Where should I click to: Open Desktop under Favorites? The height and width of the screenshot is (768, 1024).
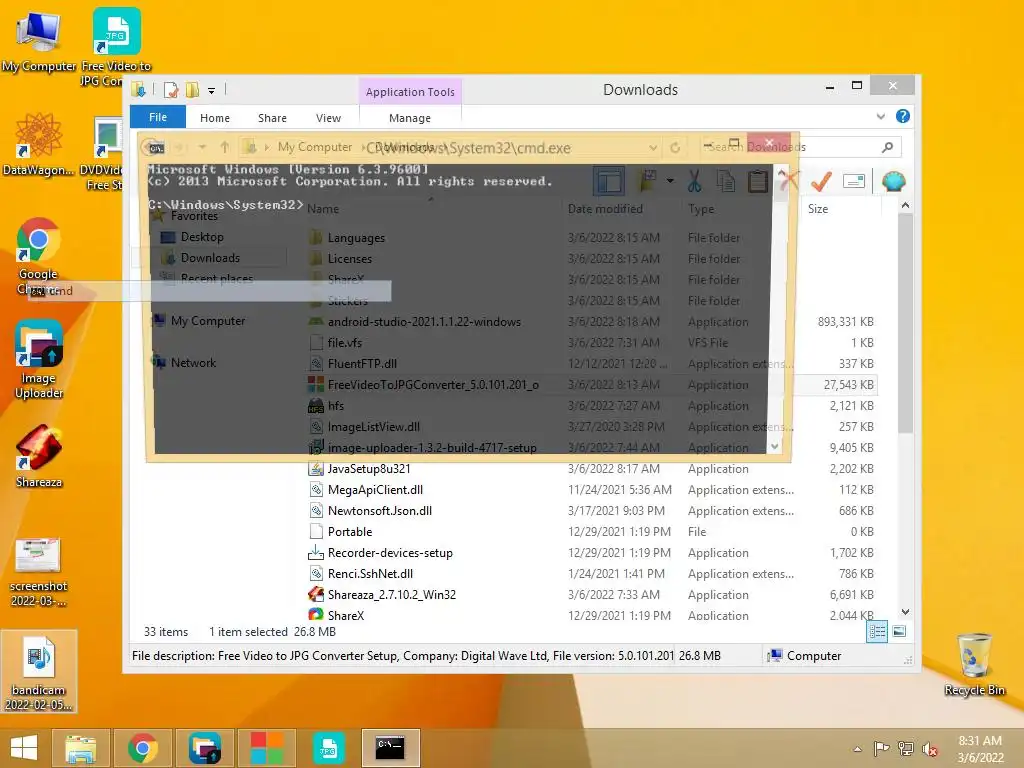[202, 237]
